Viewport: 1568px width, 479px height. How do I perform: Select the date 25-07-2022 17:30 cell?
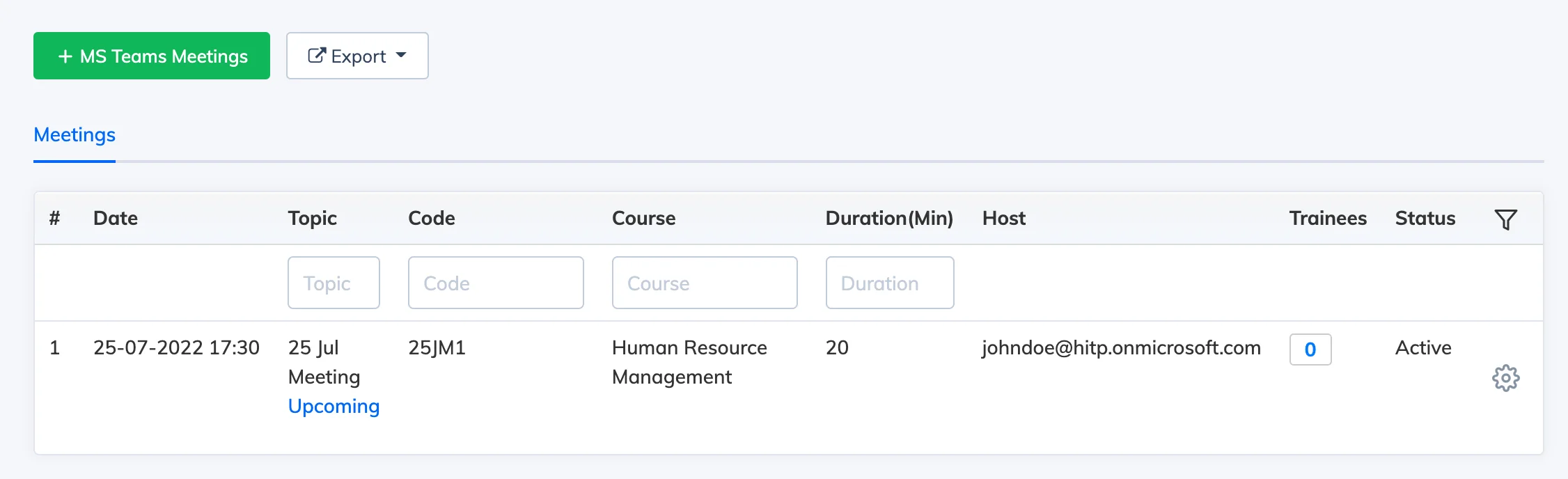click(176, 347)
